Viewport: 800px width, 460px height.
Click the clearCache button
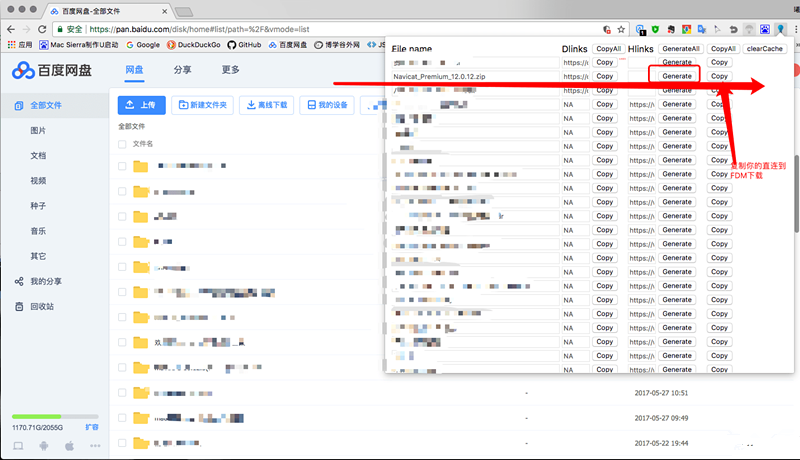[x=764, y=49]
